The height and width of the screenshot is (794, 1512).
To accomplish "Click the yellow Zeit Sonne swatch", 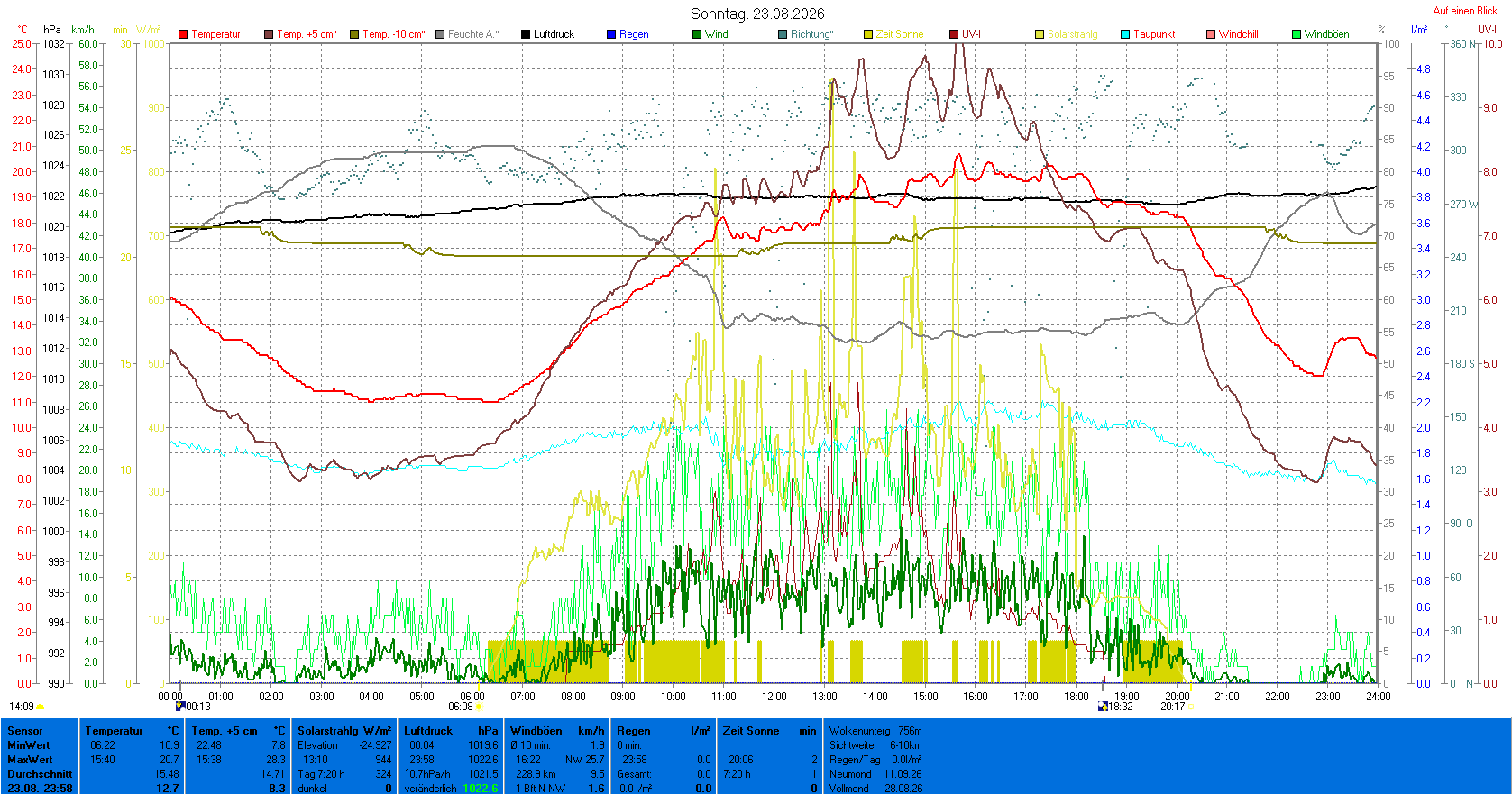I will pos(868,34).
